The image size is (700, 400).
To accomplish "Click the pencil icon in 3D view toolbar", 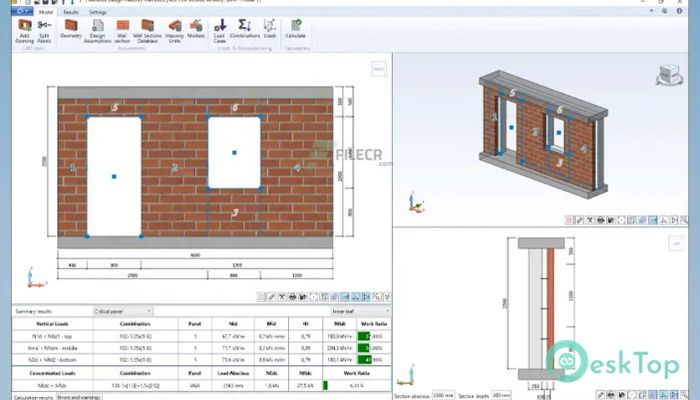I will click(x=579, y=220).
